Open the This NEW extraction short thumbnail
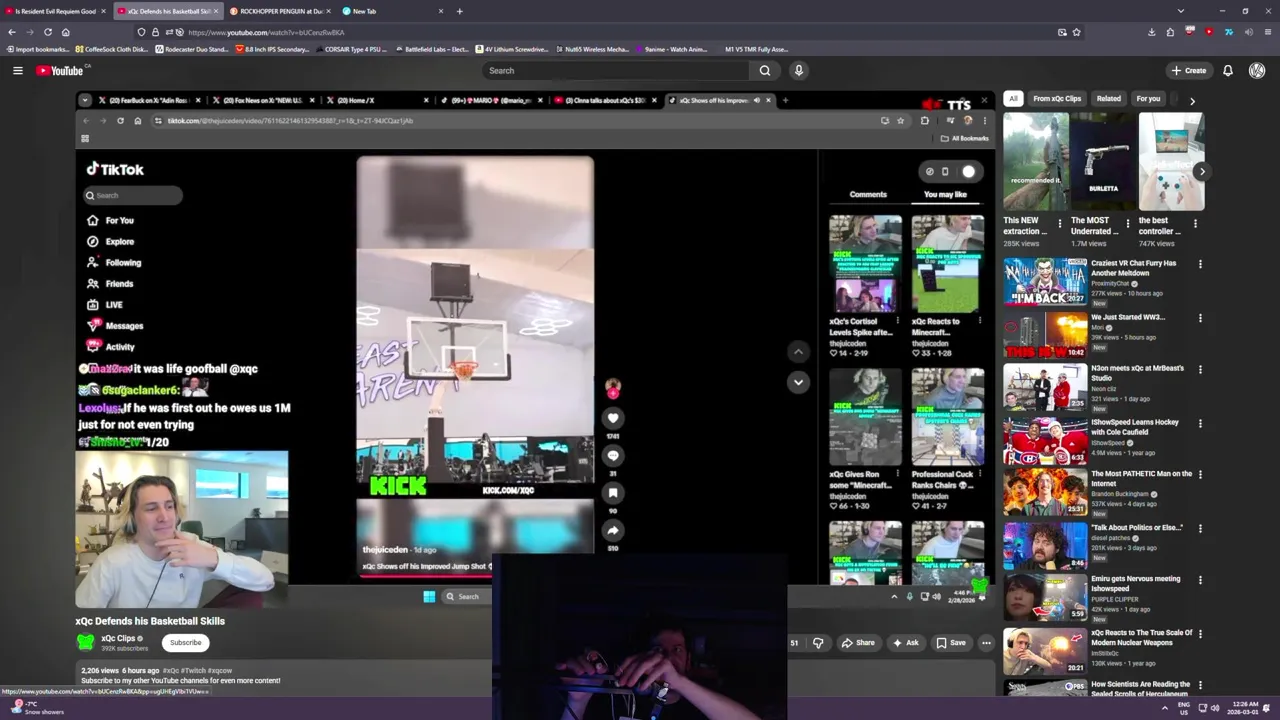Viewport: 1280px width, 720px height. click(x=1036, y=162)
